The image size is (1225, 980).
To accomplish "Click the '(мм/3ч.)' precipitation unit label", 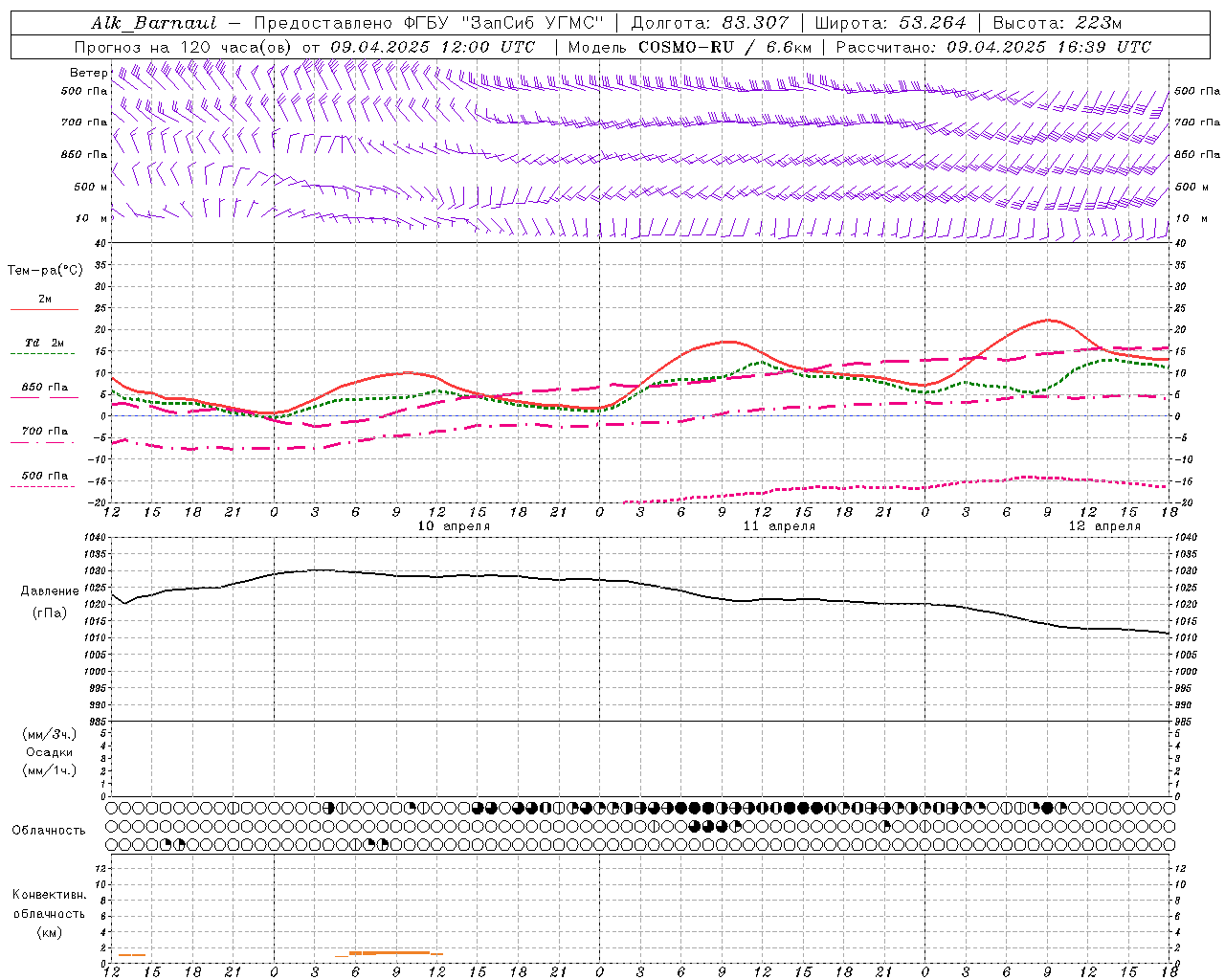I will (x=50, y=734).
